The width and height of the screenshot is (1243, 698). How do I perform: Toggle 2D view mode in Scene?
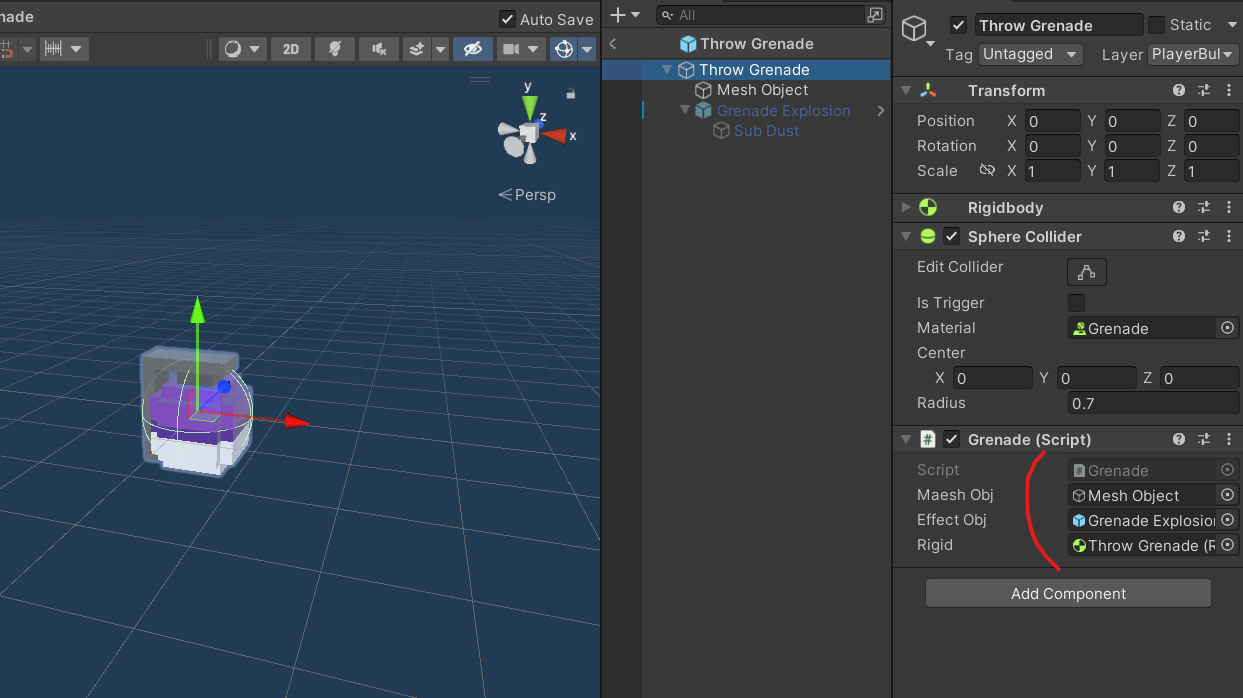tap(290, 49)
